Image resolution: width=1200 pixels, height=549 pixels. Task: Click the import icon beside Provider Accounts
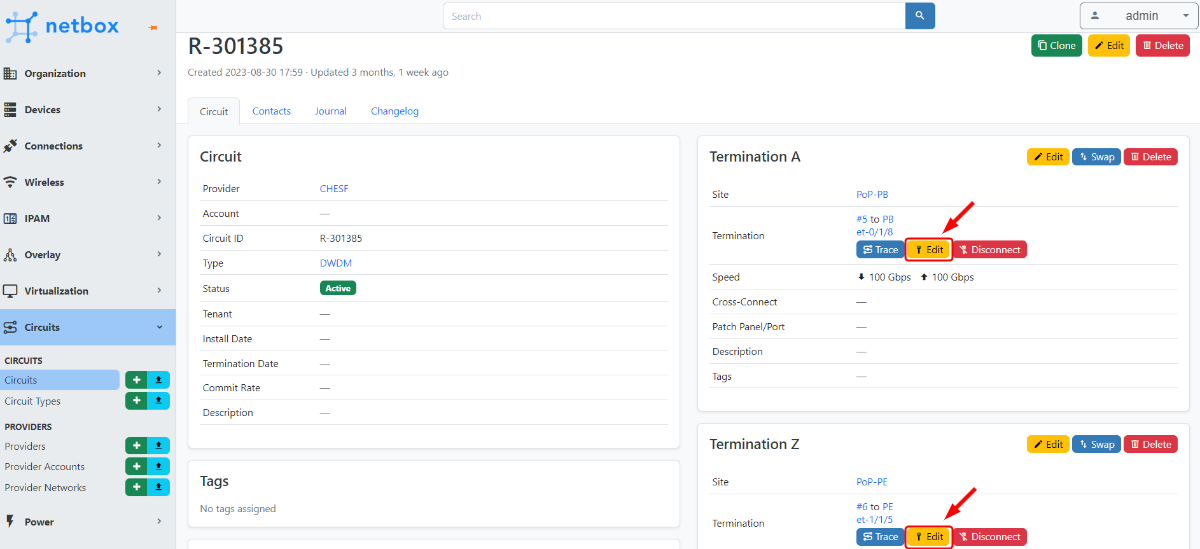point(159,467)
